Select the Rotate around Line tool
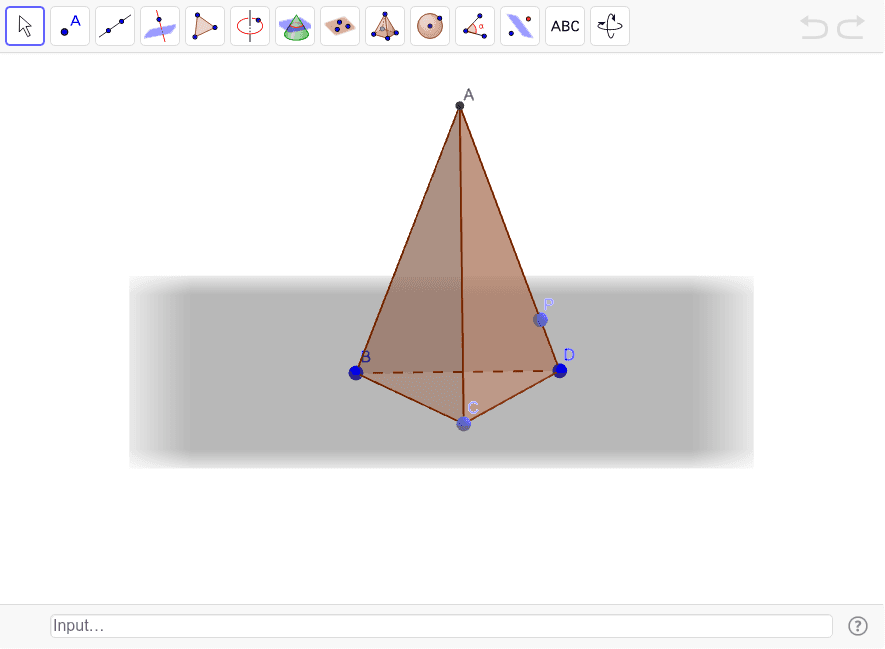This screenshot has width=885, height=649. click(249, 26)
